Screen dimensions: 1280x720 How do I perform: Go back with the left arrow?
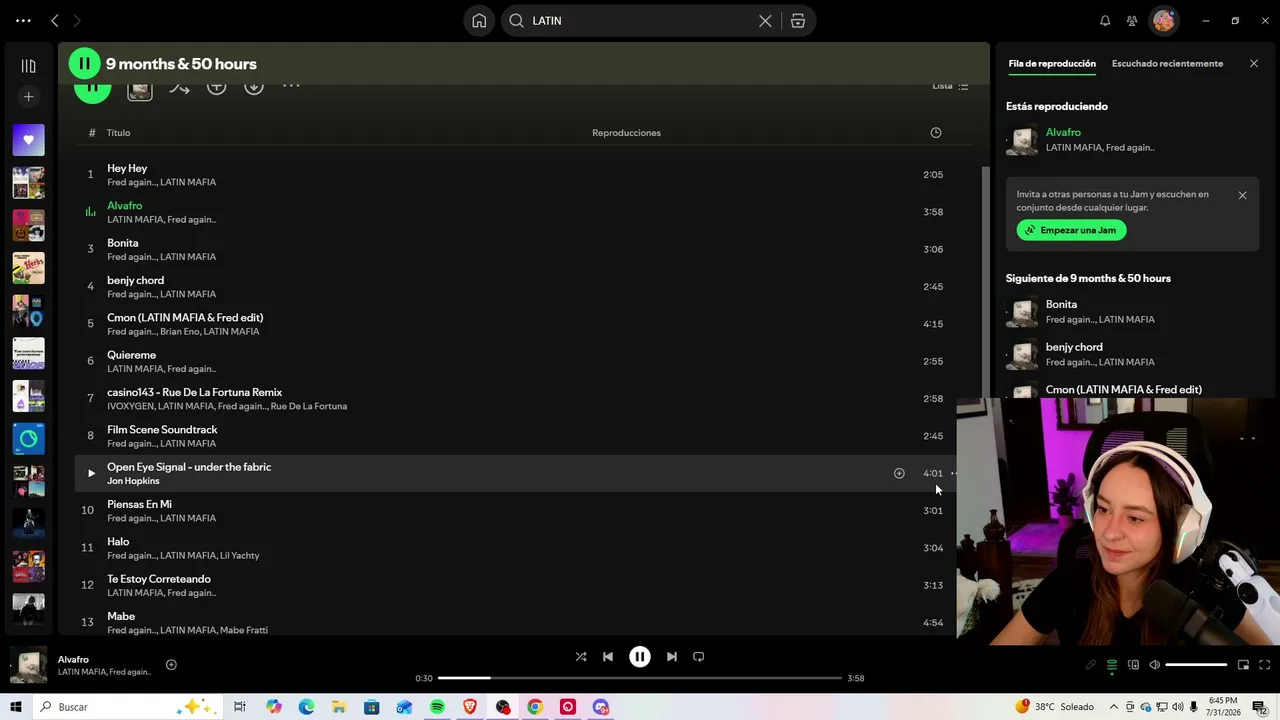coord(55,21)
